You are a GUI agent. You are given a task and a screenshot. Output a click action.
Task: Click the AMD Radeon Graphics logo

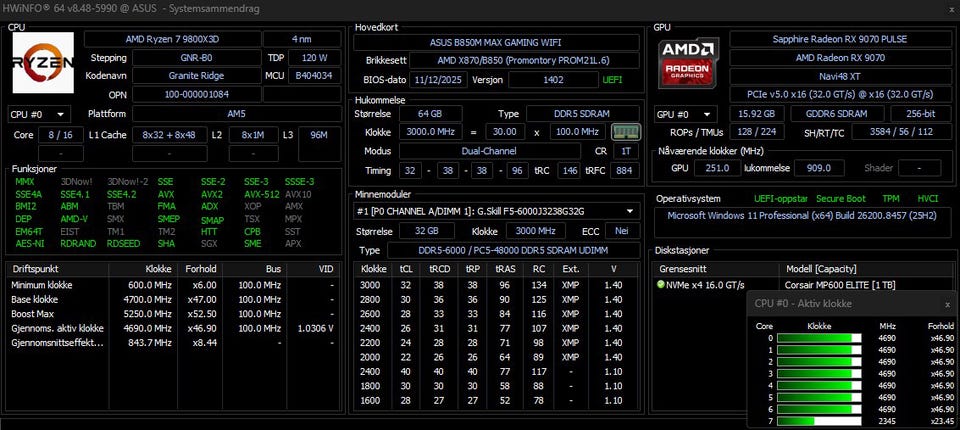tap(689, 63)
